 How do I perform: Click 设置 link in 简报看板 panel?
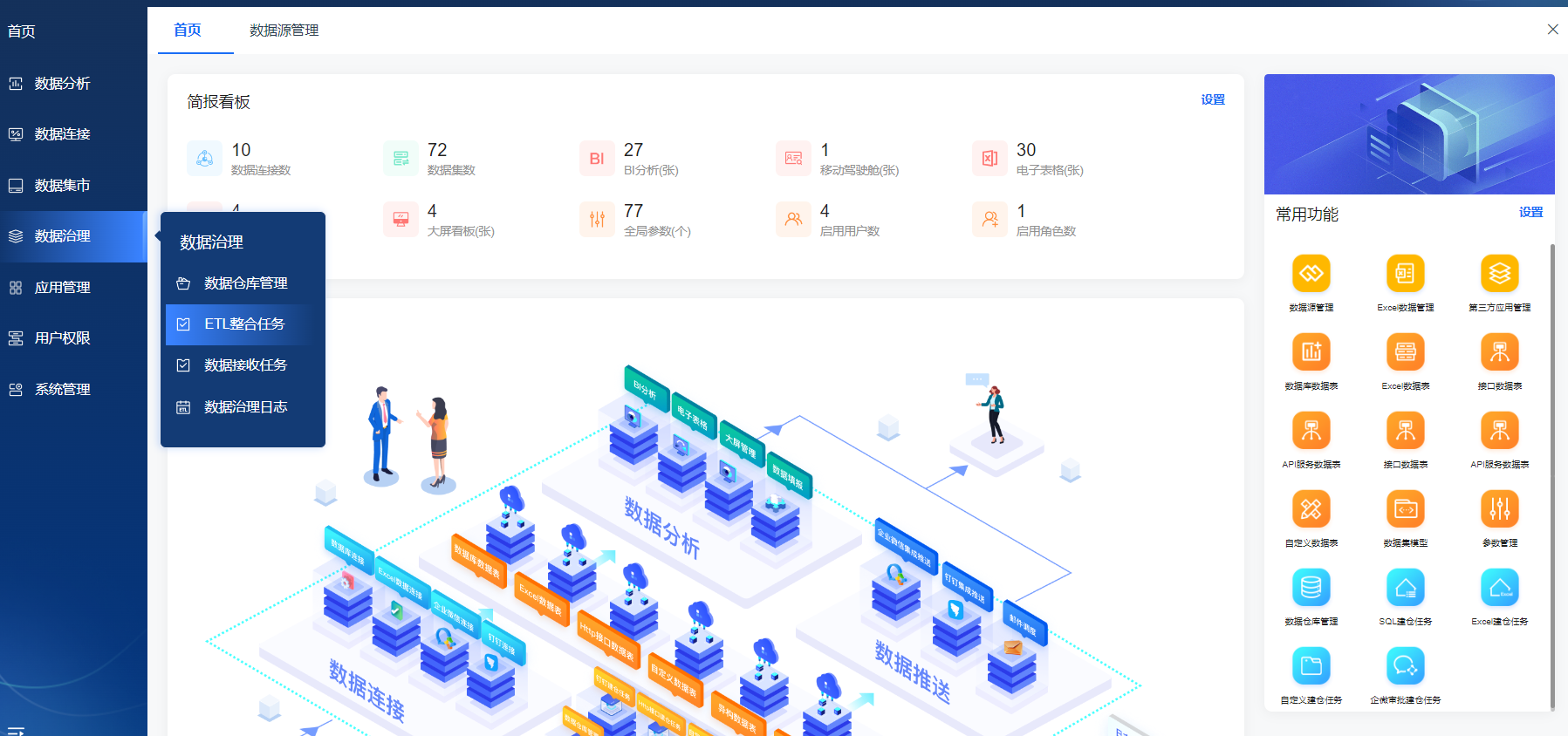[x=1213, y=100]
